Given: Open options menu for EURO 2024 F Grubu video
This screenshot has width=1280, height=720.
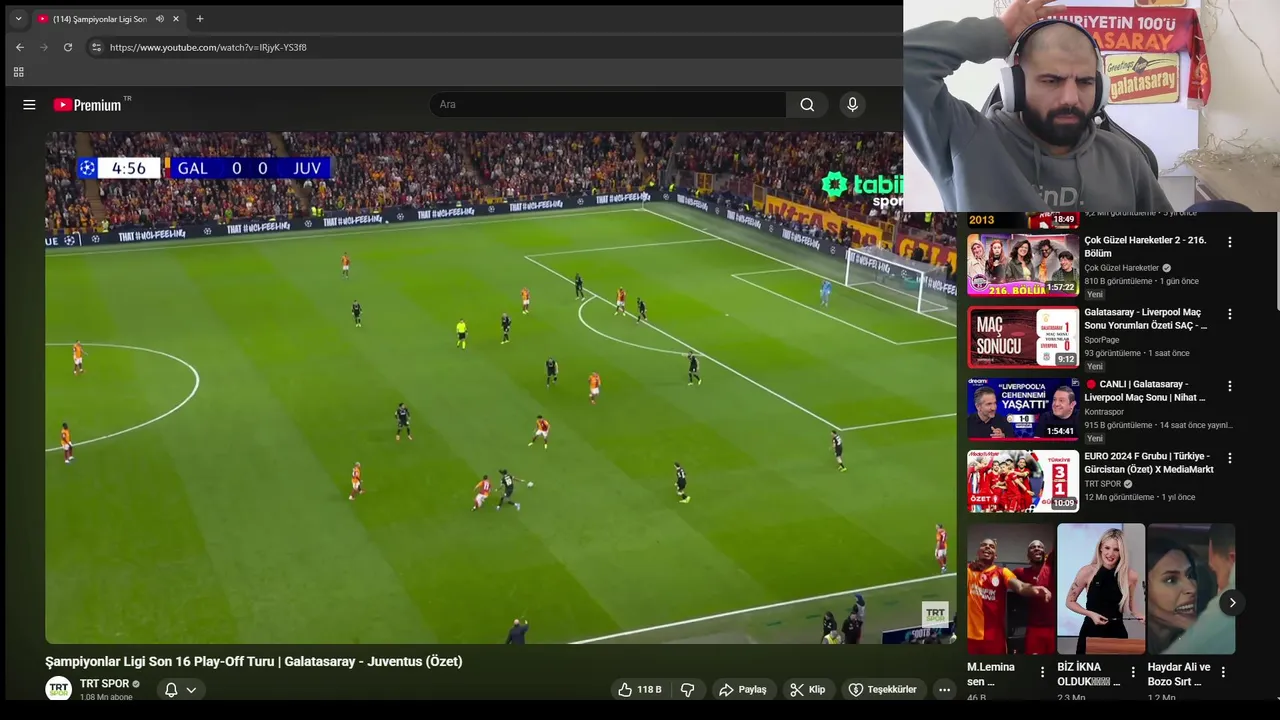Looking at the screenshot, I should pyautogui.click(x=1229, y=458).
